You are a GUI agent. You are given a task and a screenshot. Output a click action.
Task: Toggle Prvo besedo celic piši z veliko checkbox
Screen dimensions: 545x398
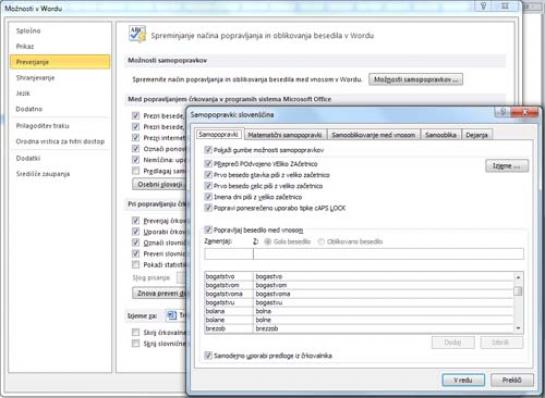(208, 186)
